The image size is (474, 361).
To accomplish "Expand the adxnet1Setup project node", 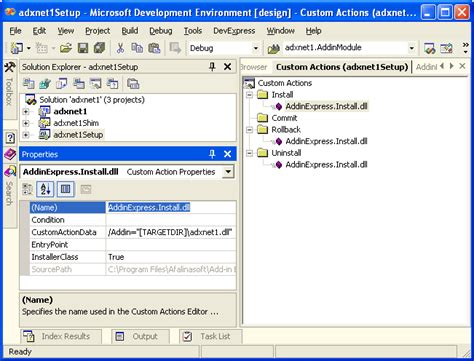I will 26,135.
